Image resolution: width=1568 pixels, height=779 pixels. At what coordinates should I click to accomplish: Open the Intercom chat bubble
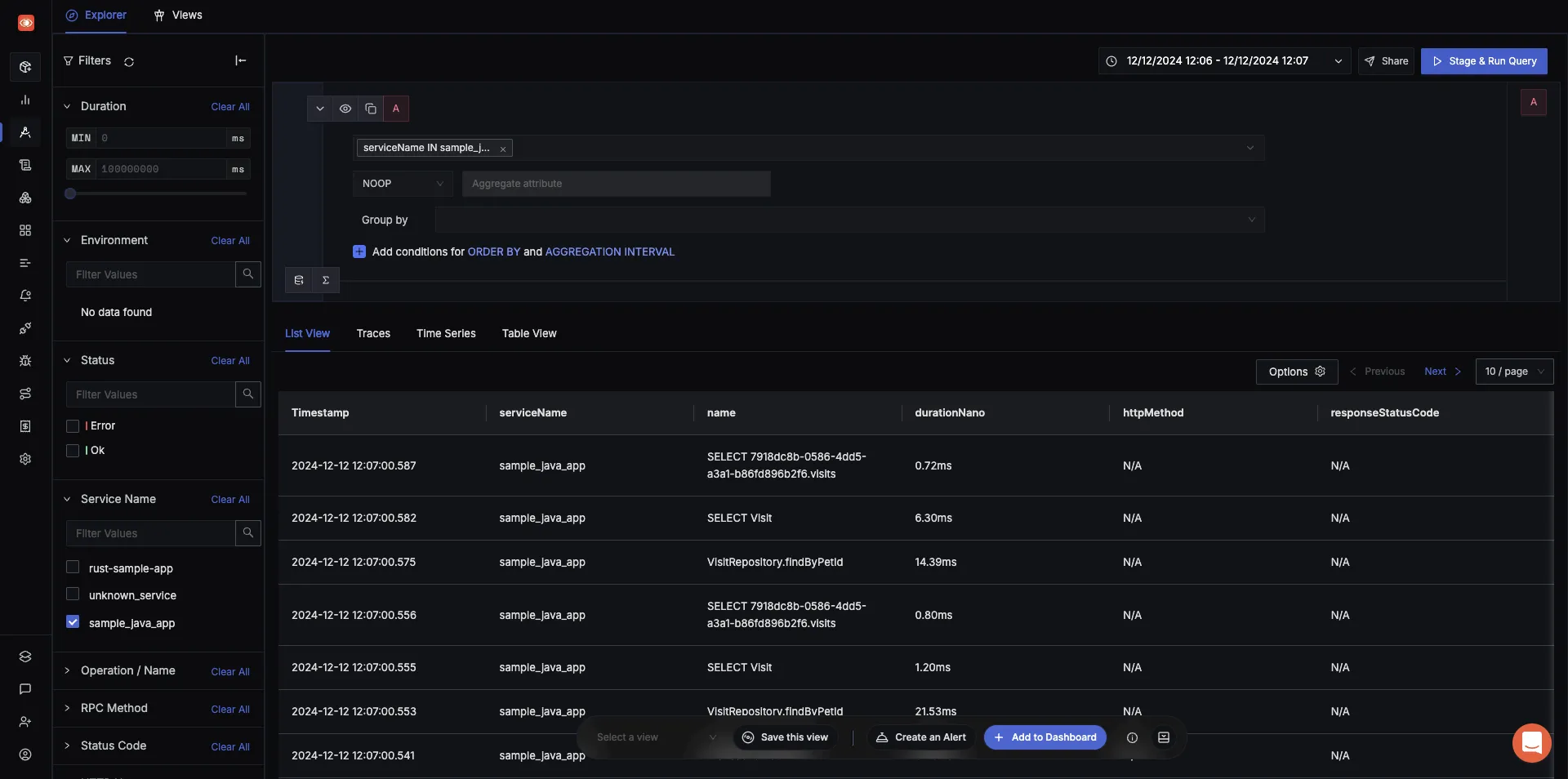pos(1532,743)
